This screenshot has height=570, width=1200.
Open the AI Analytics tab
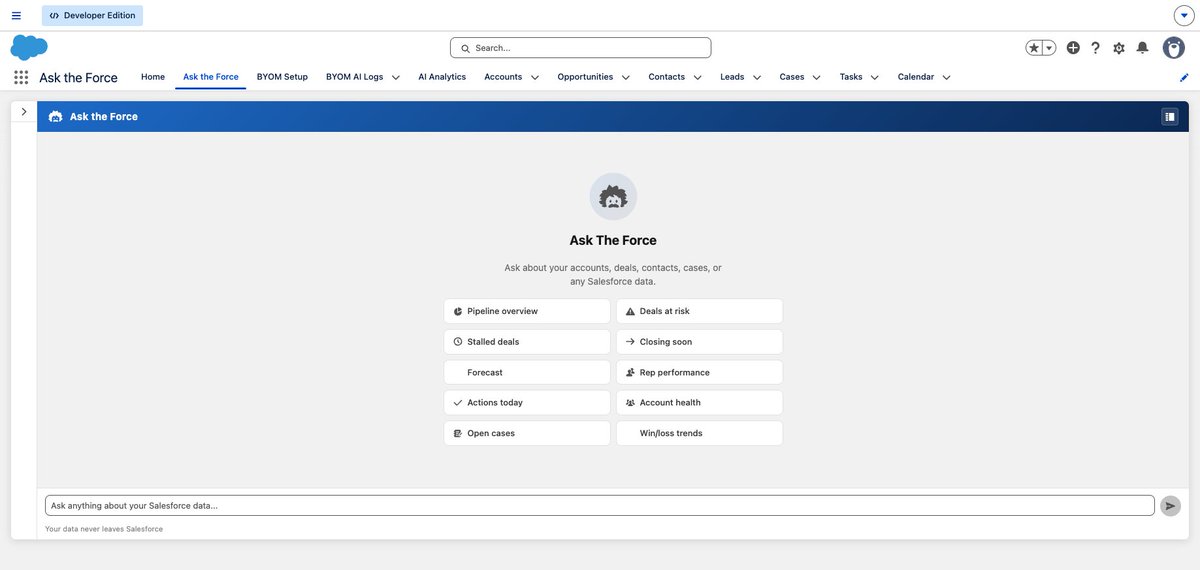click(442, 77)
